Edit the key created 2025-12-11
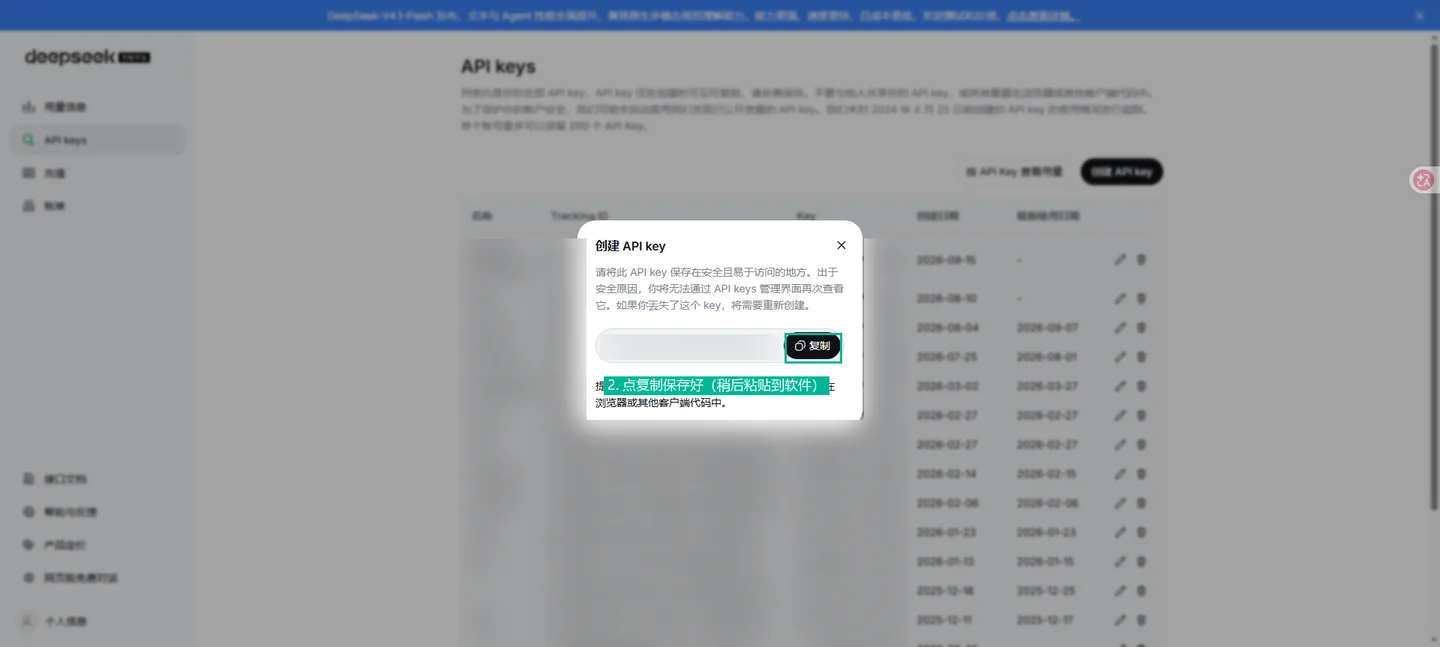Viewport: 1440px width, 647px height. point(1120,620)
